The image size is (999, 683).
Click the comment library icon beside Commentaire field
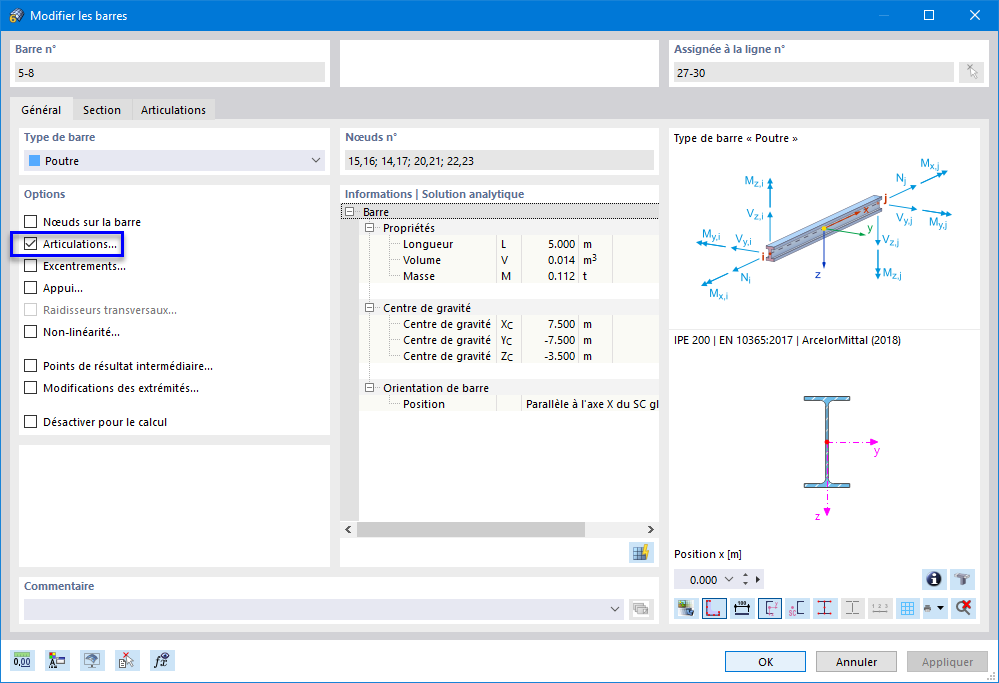point(641,609)
